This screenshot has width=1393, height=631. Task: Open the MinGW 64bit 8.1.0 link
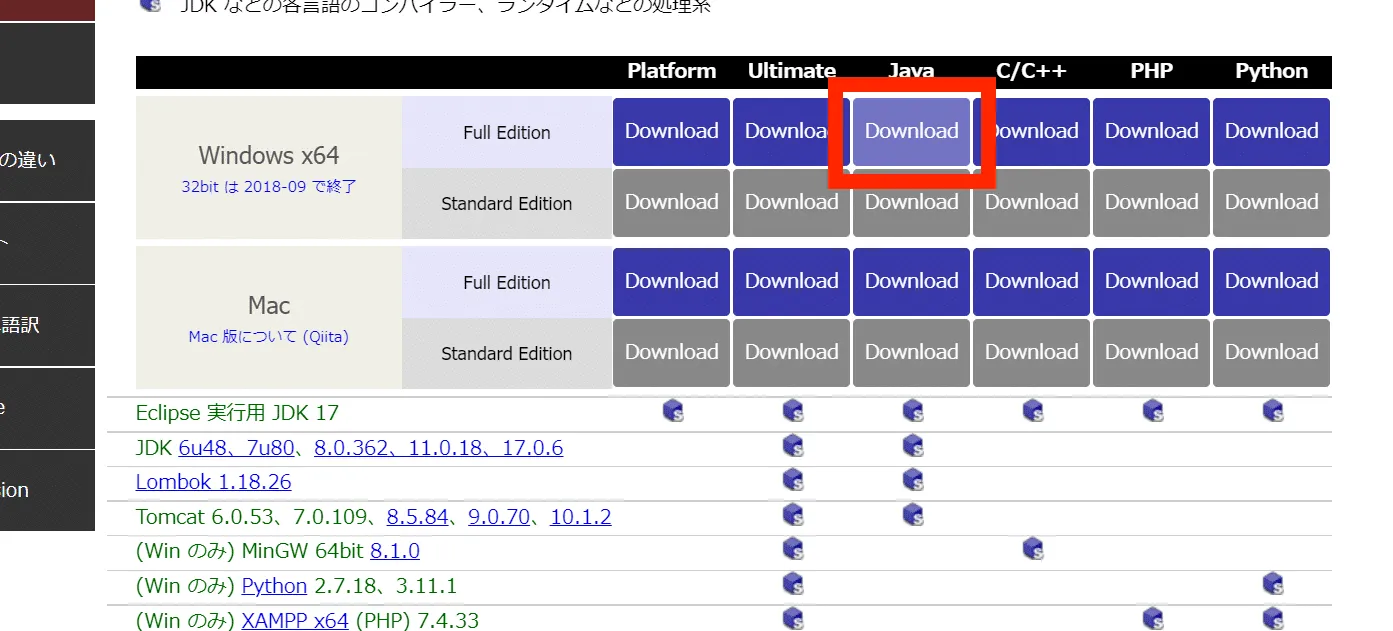coord(395,551)
